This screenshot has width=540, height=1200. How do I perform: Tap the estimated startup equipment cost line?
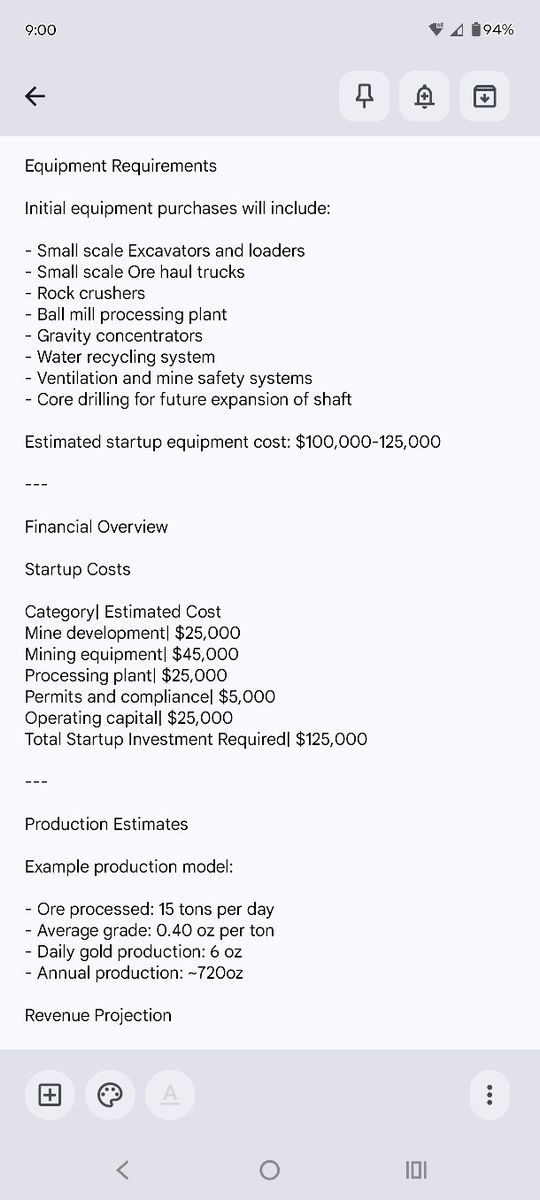[x=232, y=442]
